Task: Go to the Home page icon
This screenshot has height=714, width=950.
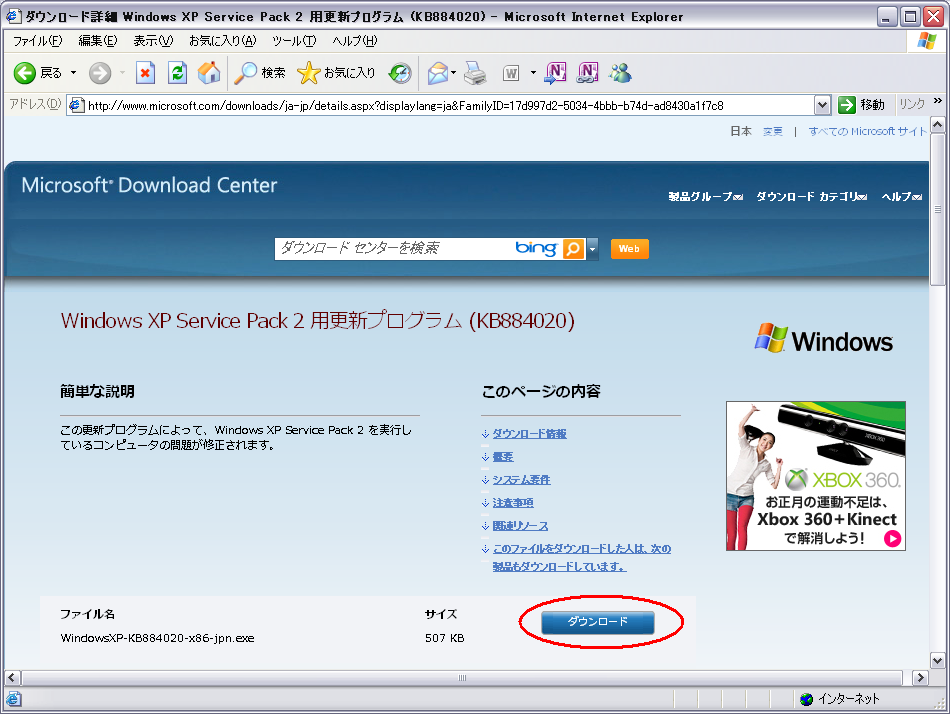Action: click(x=209, y=73)
